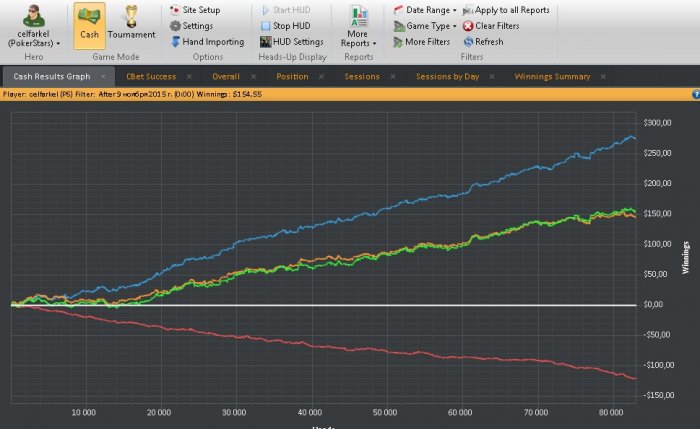700x429 pixels.
Task: Click the celfarkel hero avatar icon
Action: (33, 16)
